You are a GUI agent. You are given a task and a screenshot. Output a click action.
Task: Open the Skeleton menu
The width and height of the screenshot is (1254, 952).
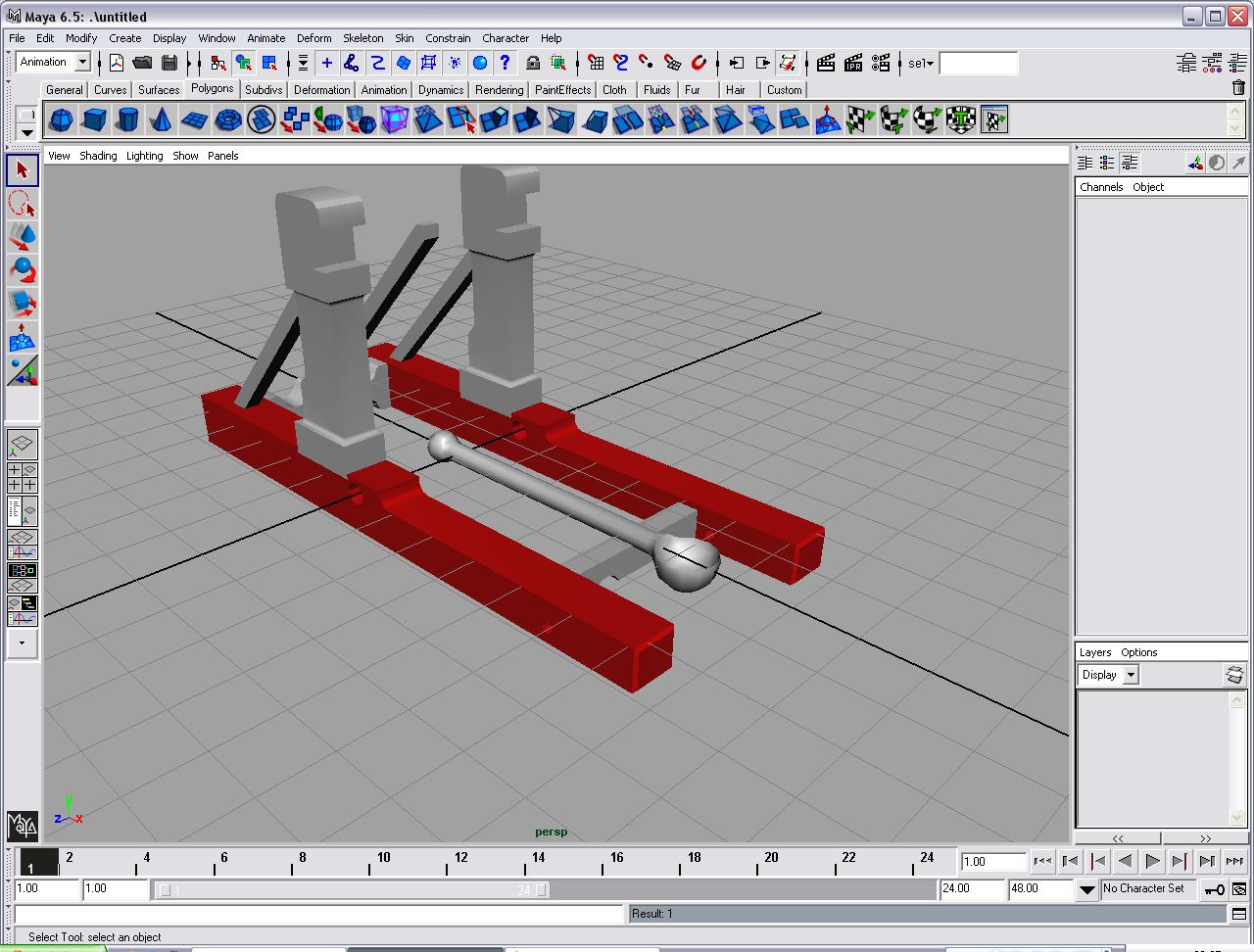point(362,38)
